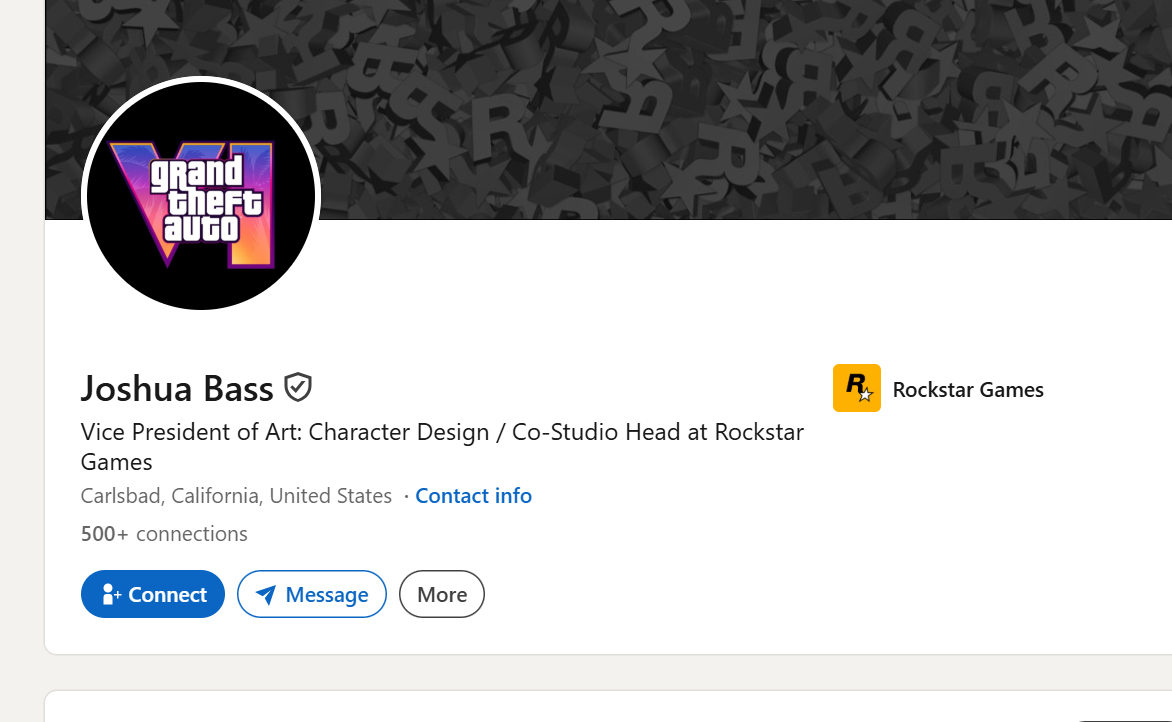Open the Grand Theft Auto VI profile photo

coord(201,196)
